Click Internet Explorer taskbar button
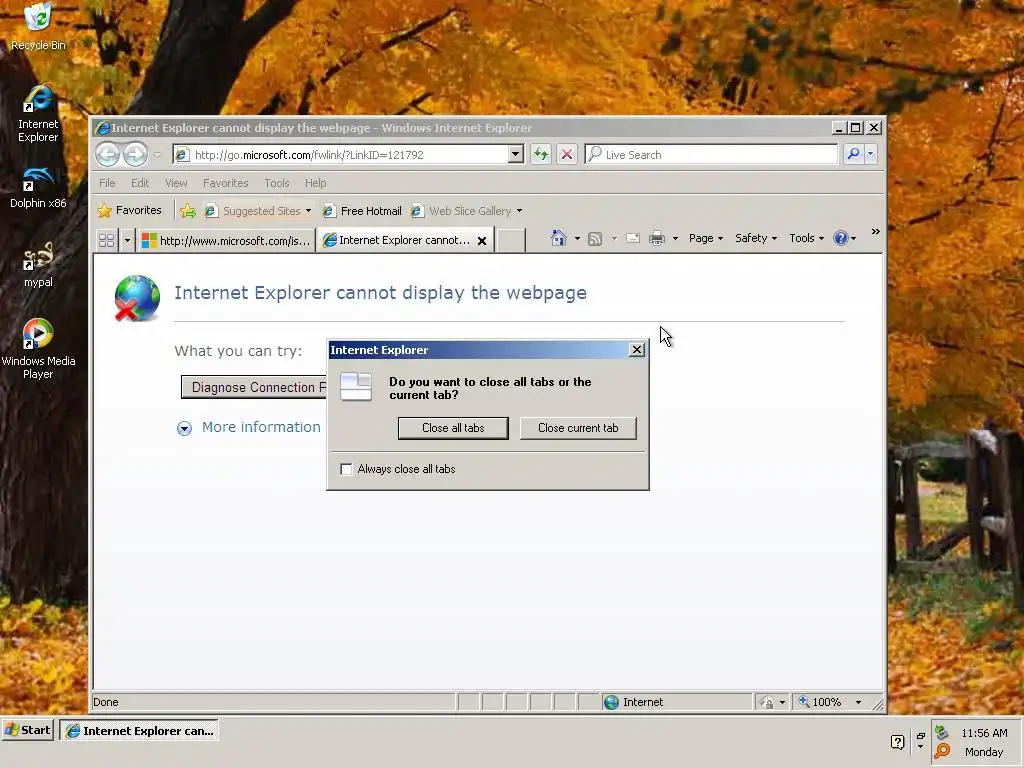 139,730
